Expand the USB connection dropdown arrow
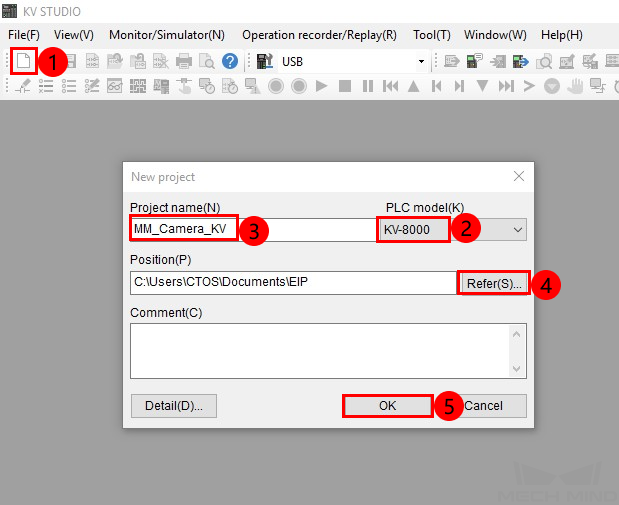Screen dimensions: 619x505 pos(421,61)
